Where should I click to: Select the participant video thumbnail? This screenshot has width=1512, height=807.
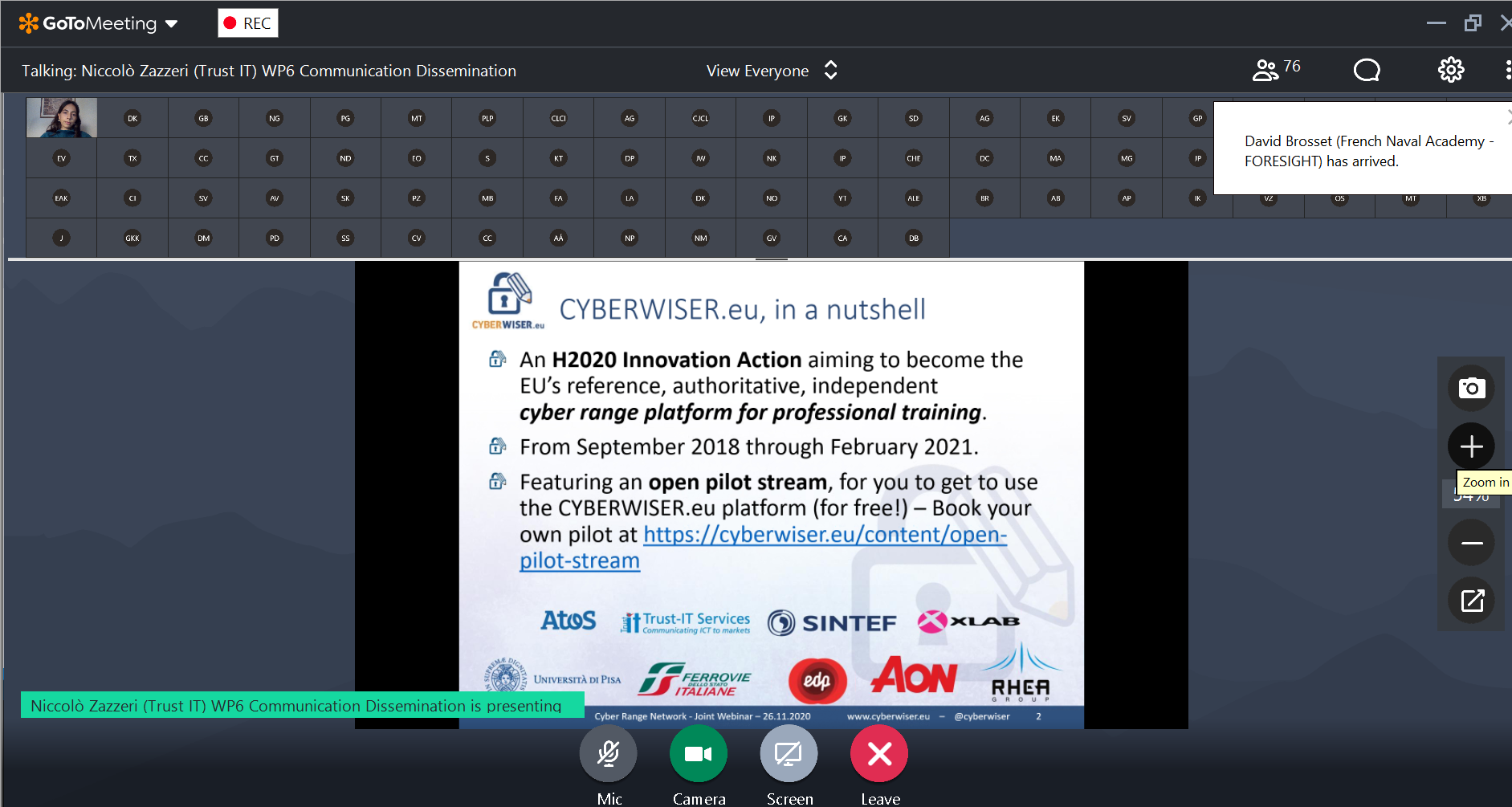62,118
